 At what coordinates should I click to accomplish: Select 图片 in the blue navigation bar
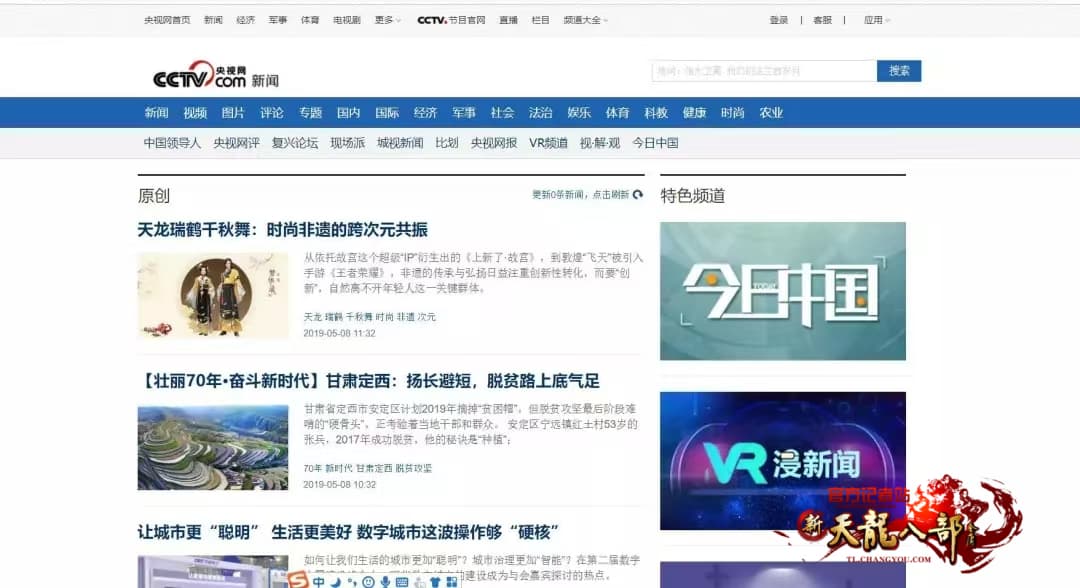tap(233, 112)
